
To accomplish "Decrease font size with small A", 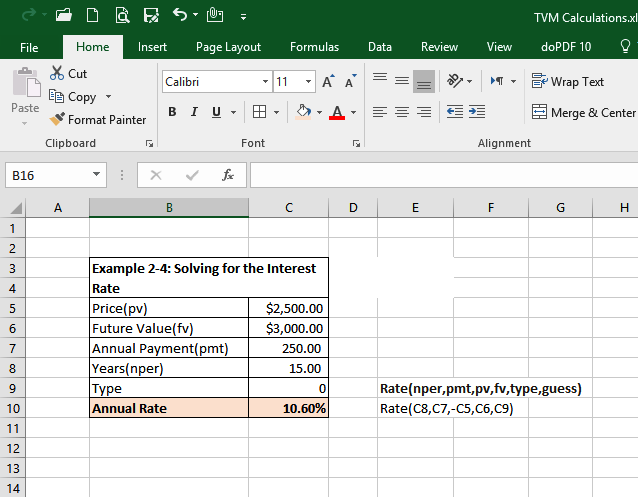I will (350, 81).
